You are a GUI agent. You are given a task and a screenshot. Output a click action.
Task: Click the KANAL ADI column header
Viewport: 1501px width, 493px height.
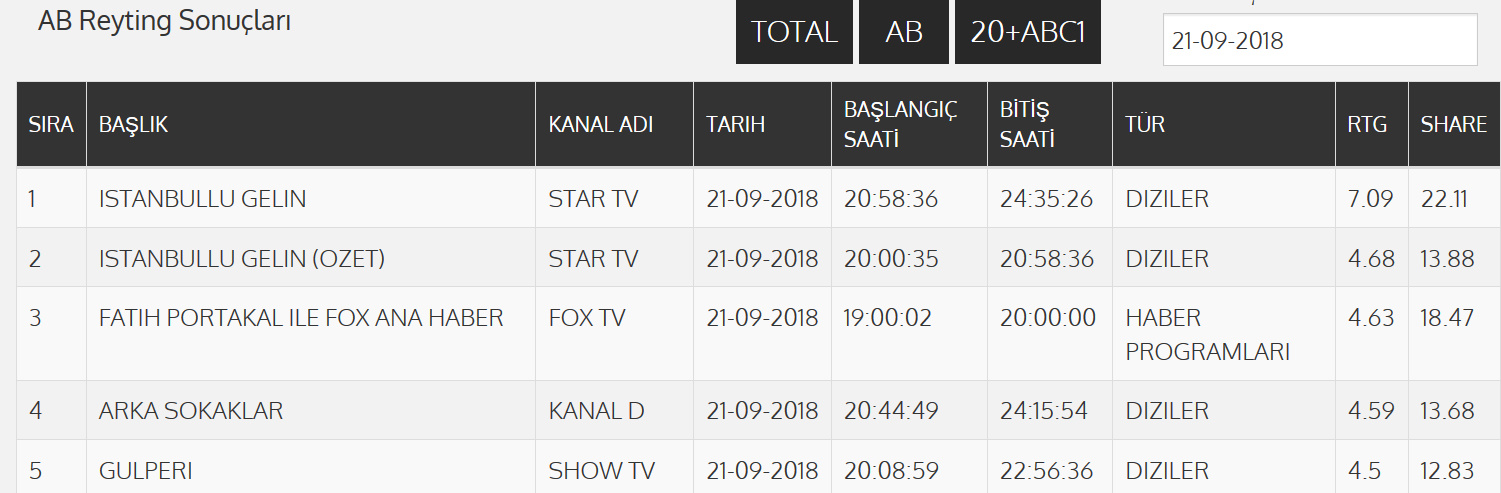600,125
